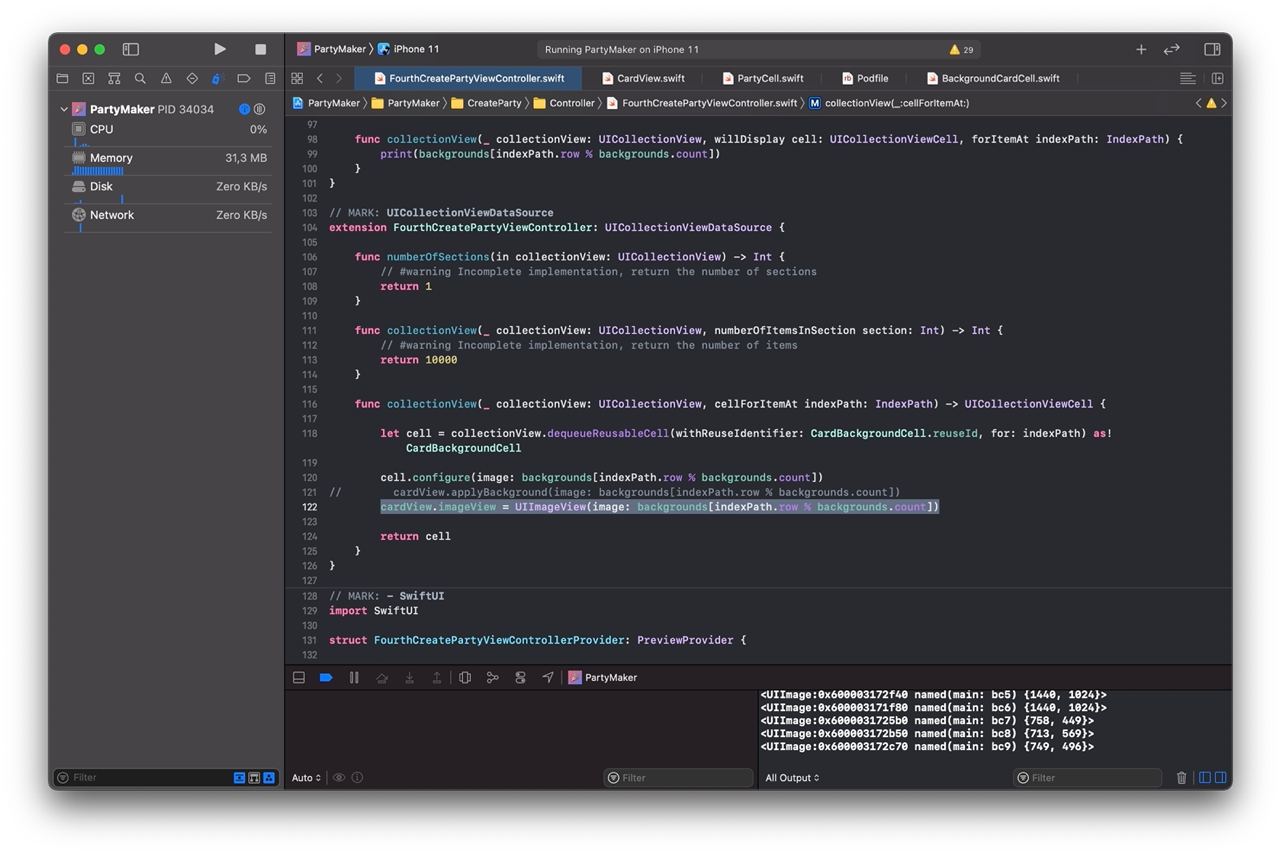Toggle the inspectors panel
The height and width of the screenshot is (854, 1280).
pos(1212,49)
